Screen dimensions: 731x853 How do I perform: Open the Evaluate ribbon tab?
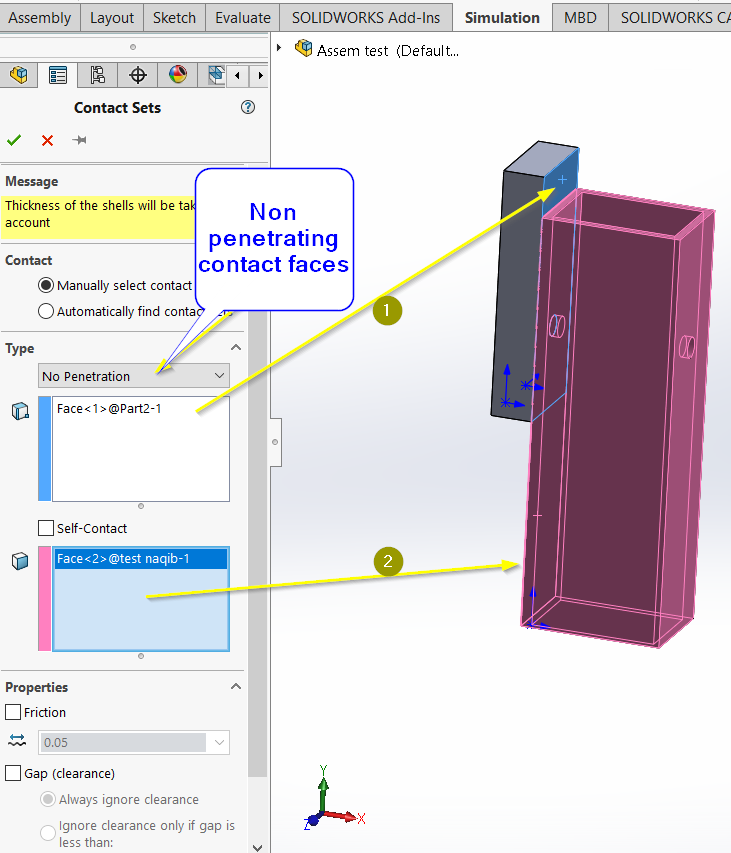[243, 18]
